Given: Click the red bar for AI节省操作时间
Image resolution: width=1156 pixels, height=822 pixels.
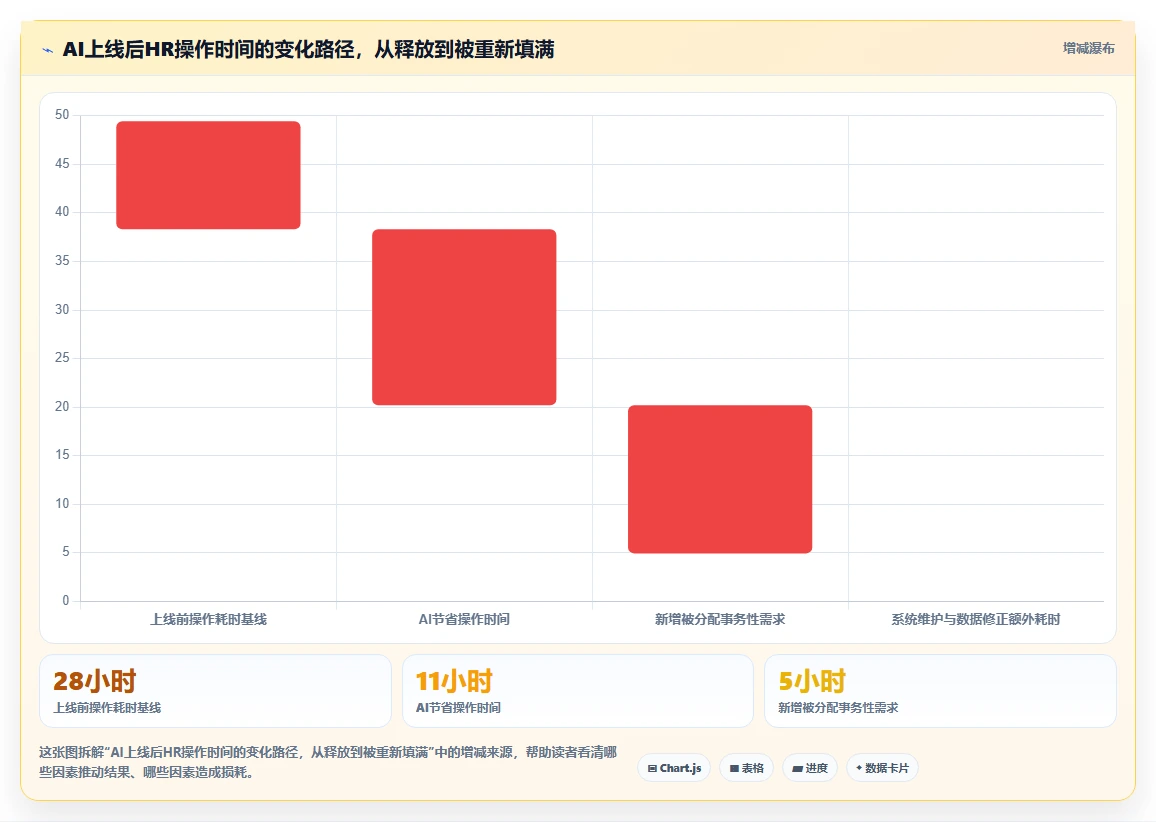Looking at the screenshot, I should [464, 317].
